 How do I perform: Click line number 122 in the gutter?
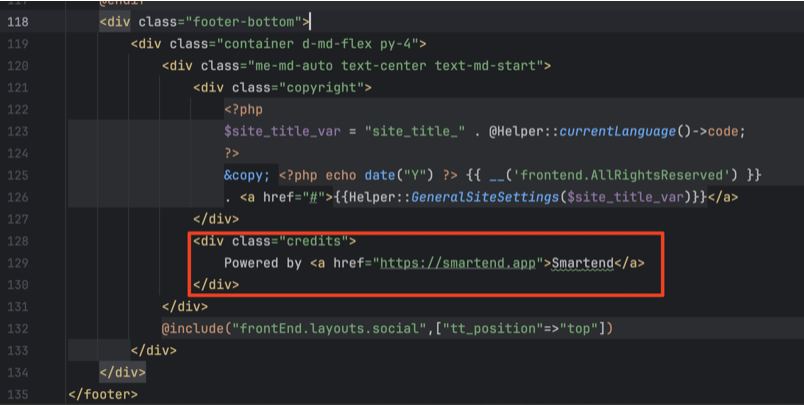[18, 110]
